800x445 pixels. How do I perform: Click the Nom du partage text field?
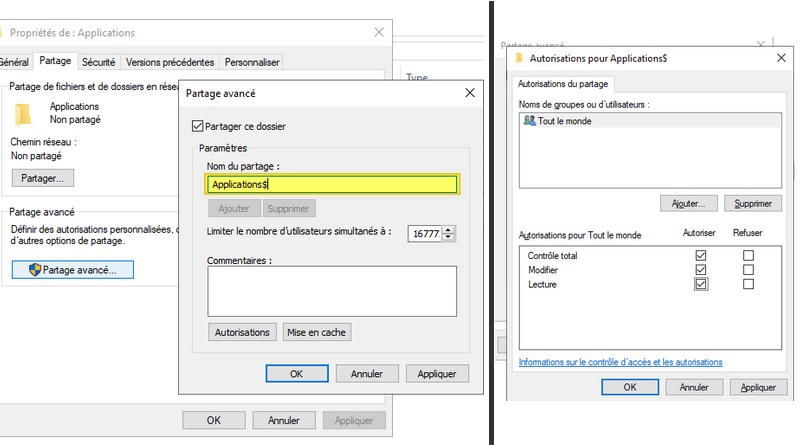click(332, 184)
